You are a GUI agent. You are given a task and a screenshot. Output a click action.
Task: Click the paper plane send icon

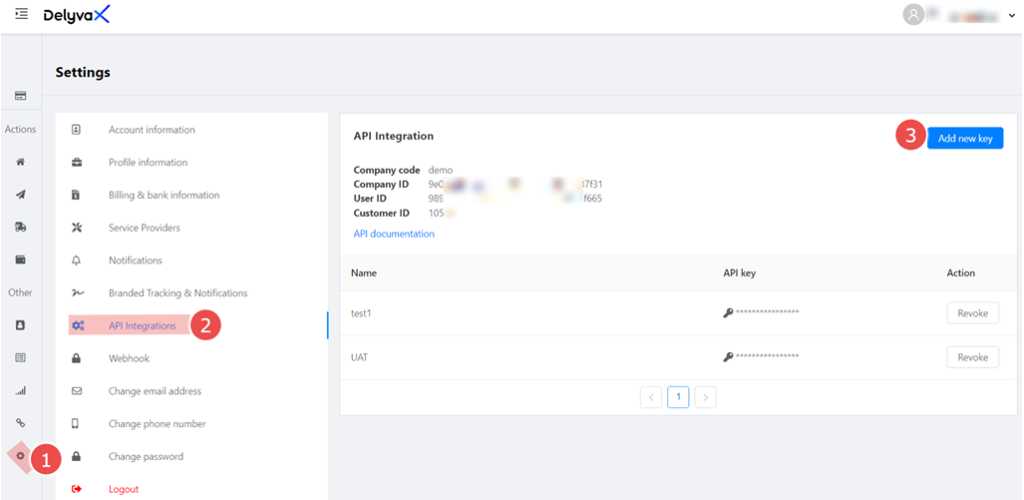click(20, 195)
